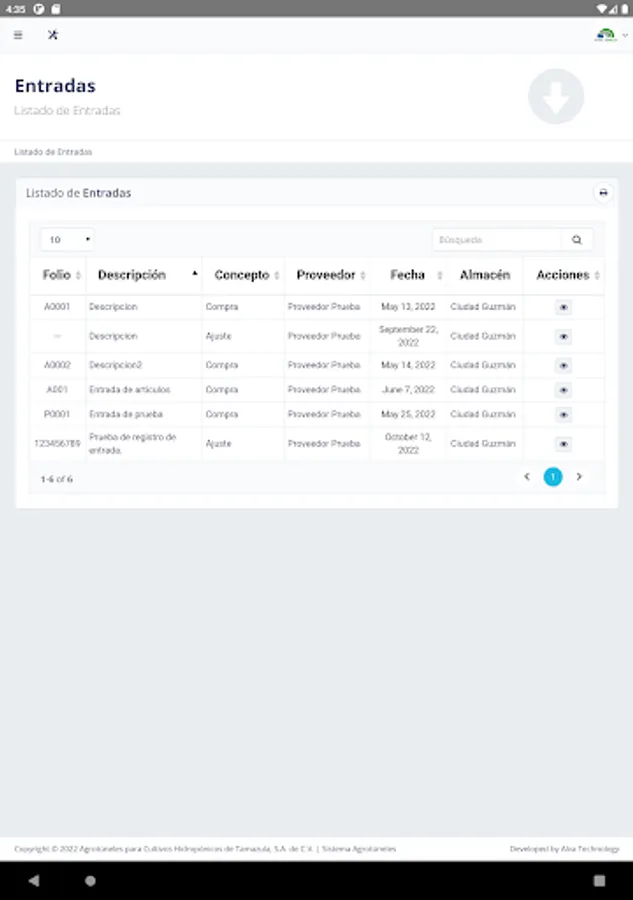Click the print icon in Listado panel

point(602,192)
